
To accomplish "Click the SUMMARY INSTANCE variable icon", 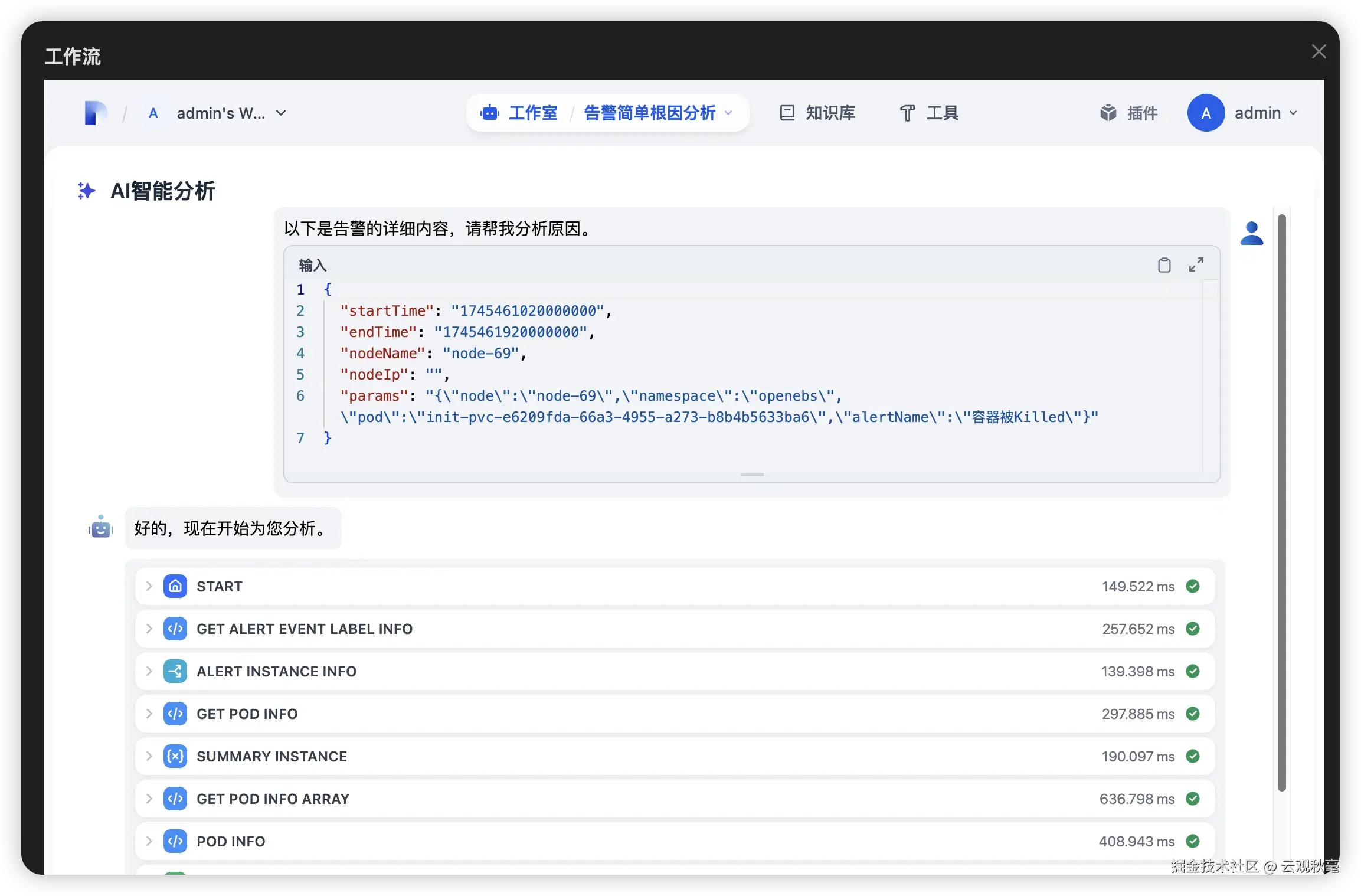I will [x=175, y=756].
